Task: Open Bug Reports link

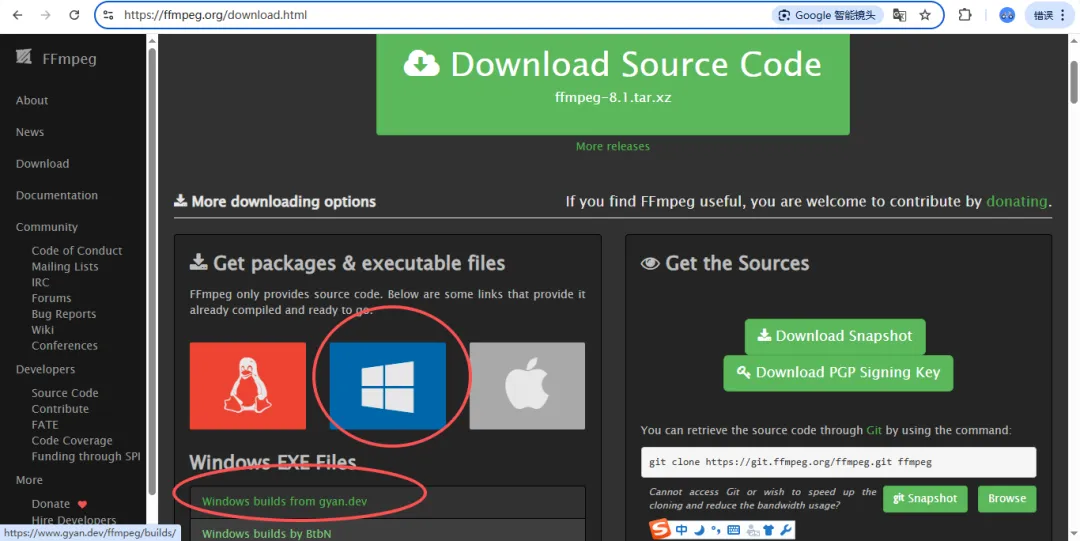Action: 63,314
